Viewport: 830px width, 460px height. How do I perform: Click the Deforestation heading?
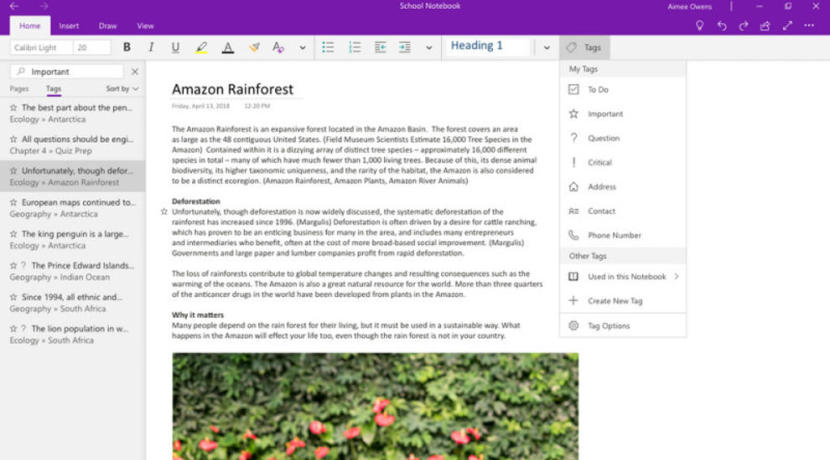tap(196, 201)
